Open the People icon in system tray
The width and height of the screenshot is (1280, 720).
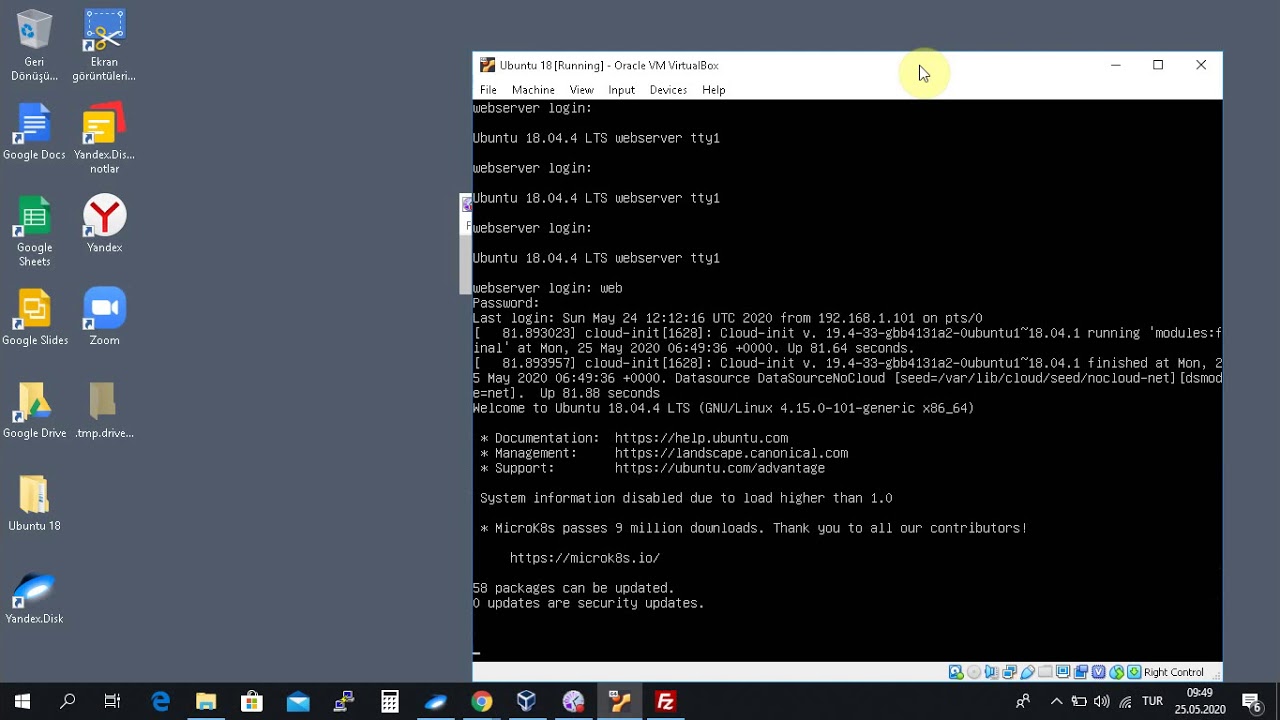click(1023, 702)
